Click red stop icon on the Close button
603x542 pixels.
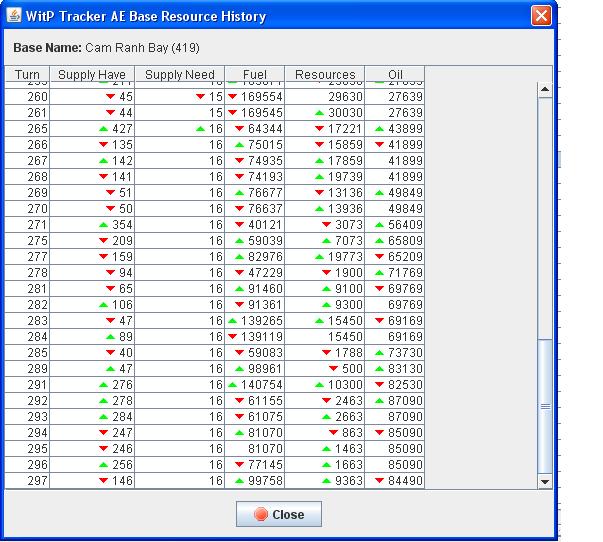(261, 514)
